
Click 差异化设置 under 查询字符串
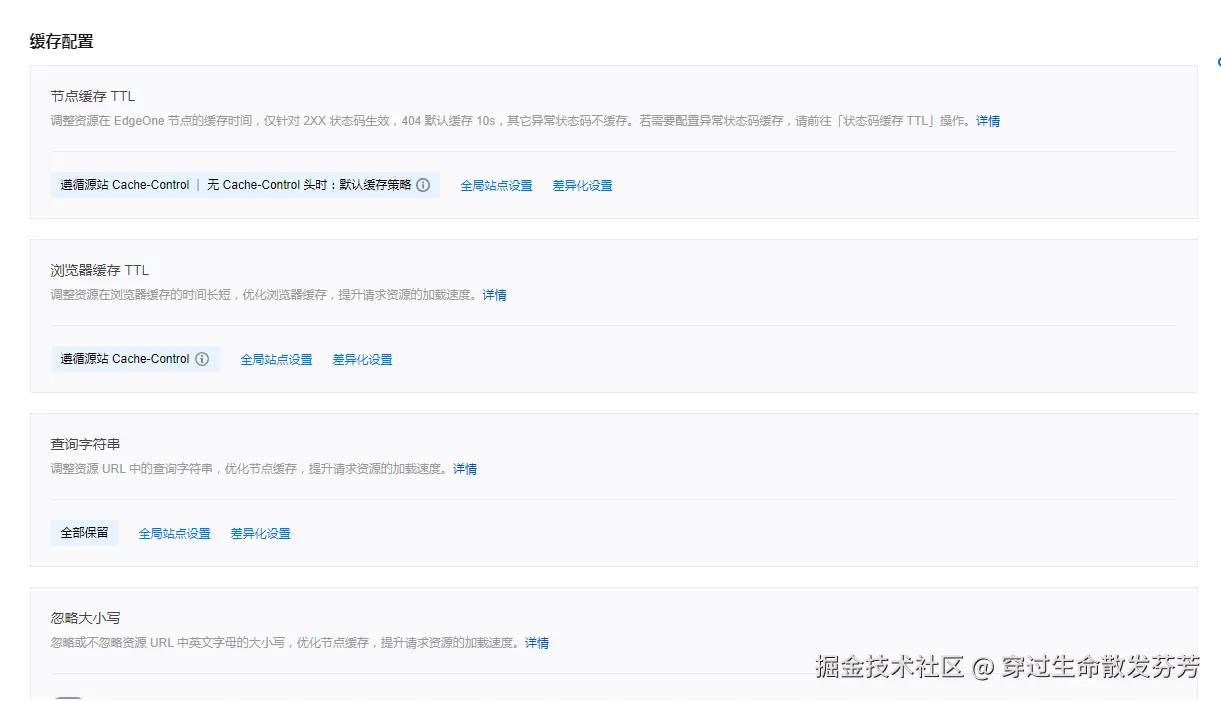[x=260, y=533]
